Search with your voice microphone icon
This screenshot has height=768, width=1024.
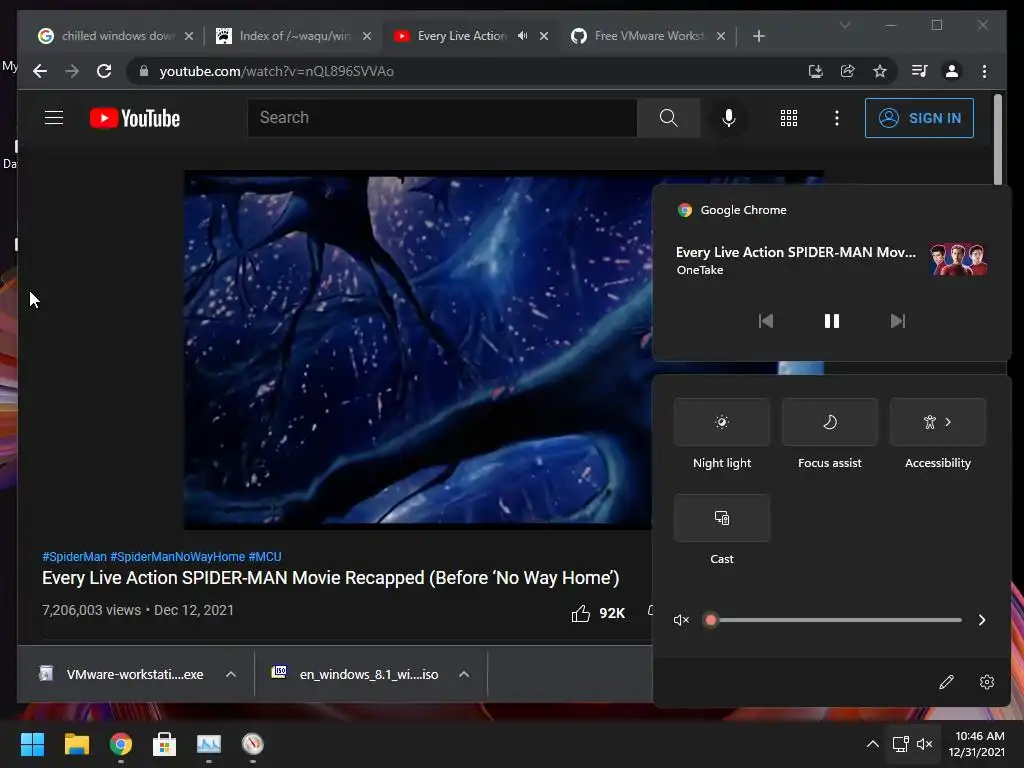coord(729,118)
